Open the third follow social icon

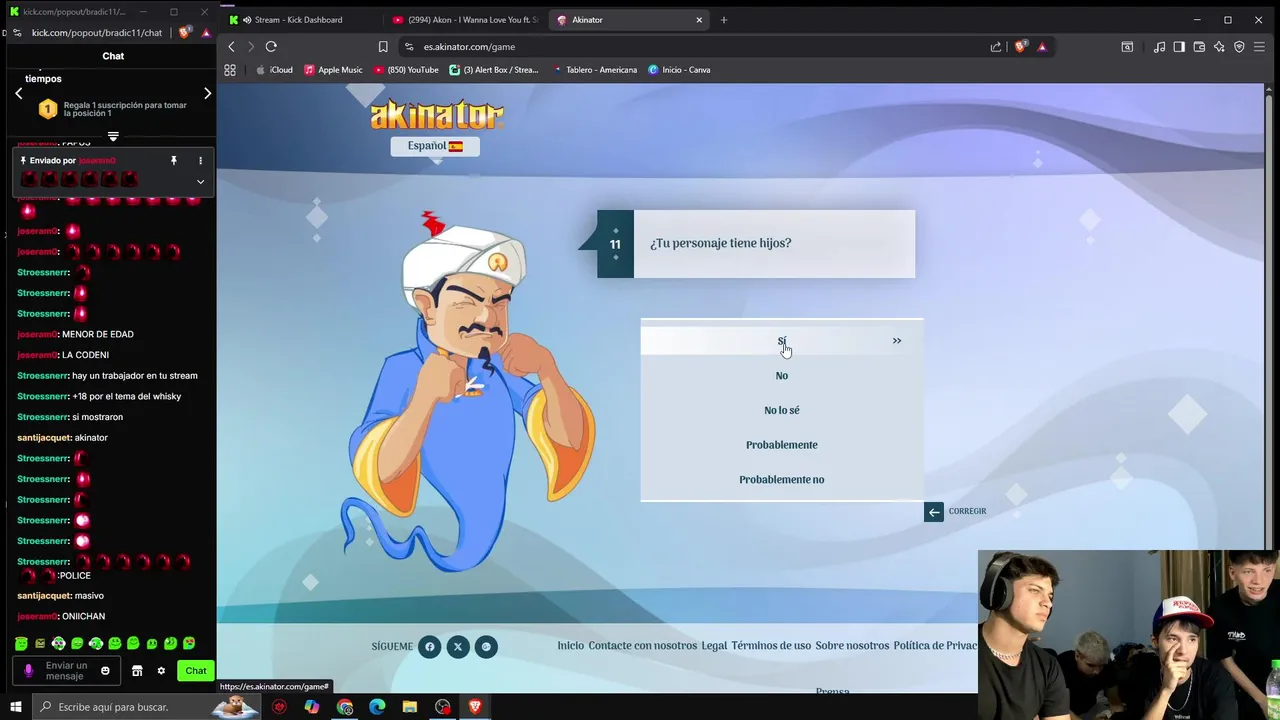(x=486, y=647)
